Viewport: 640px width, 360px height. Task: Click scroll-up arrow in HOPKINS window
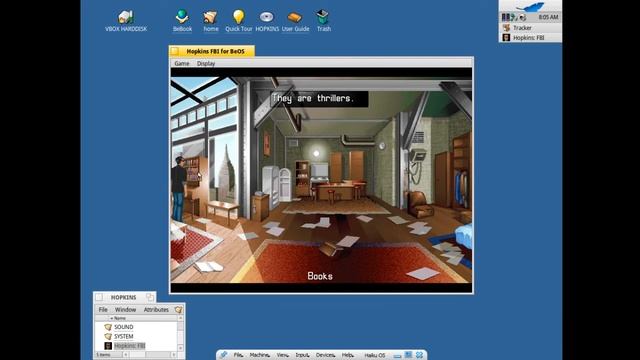[x=180, y=318]
